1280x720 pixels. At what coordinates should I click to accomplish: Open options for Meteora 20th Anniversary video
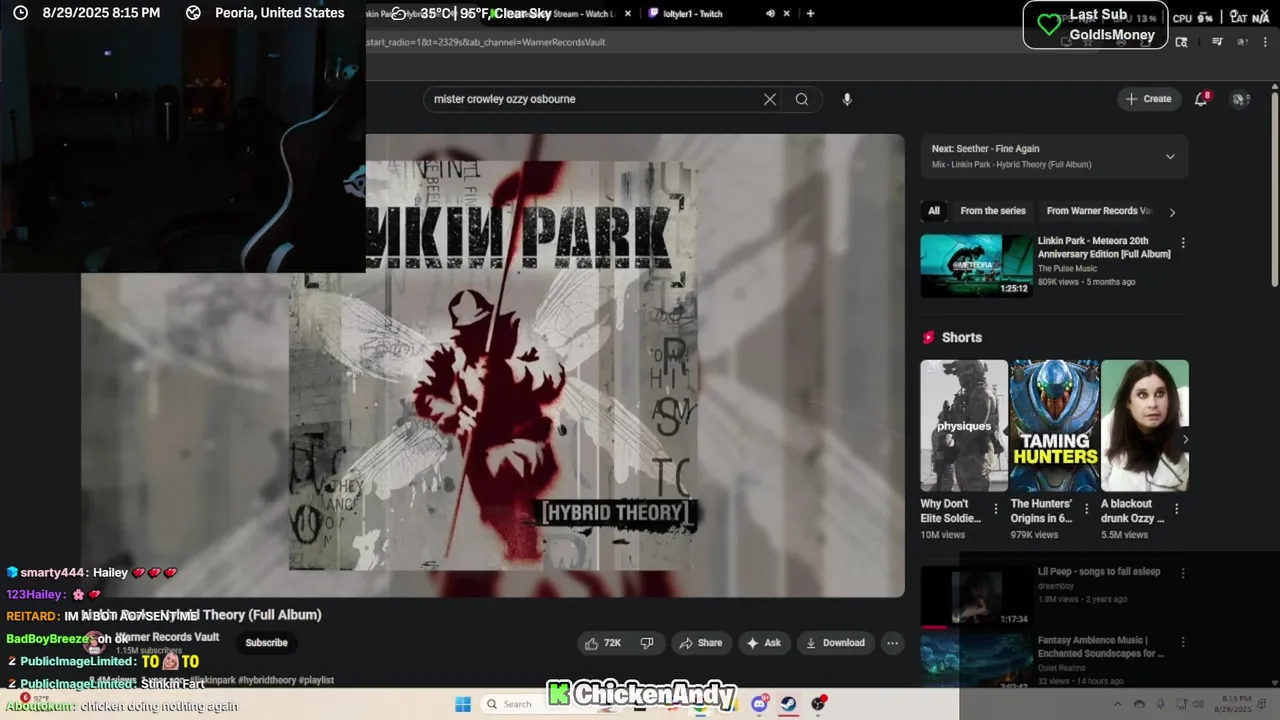(1183, 243)
